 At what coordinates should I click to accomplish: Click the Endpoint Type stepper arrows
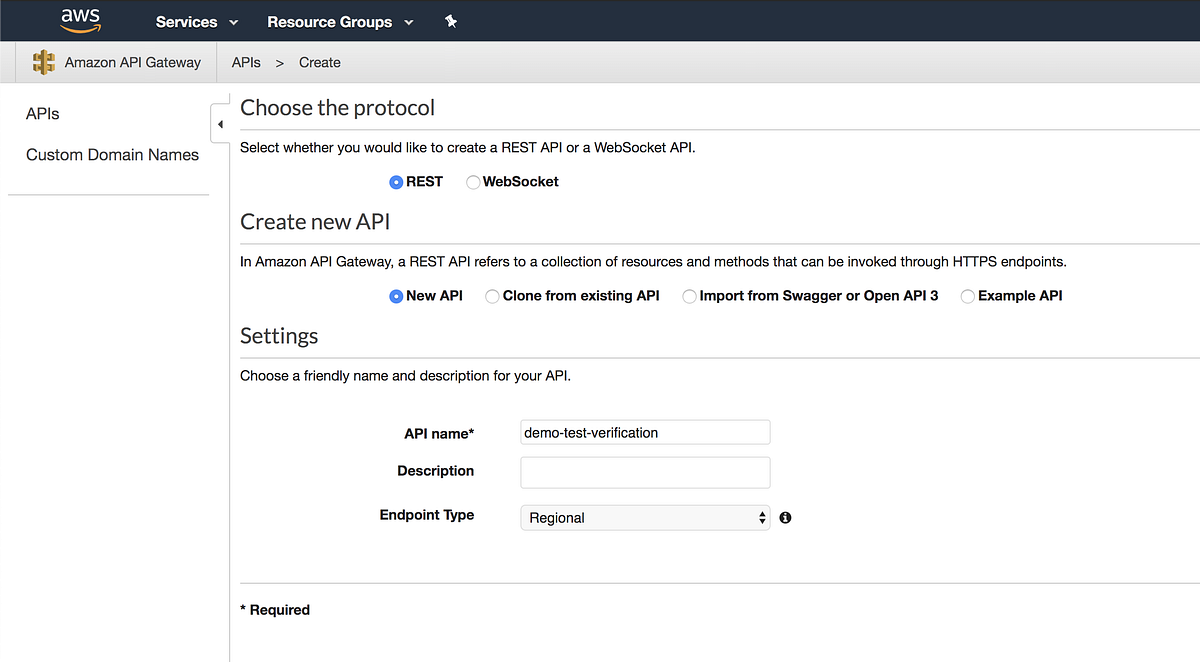pos(762,518)
